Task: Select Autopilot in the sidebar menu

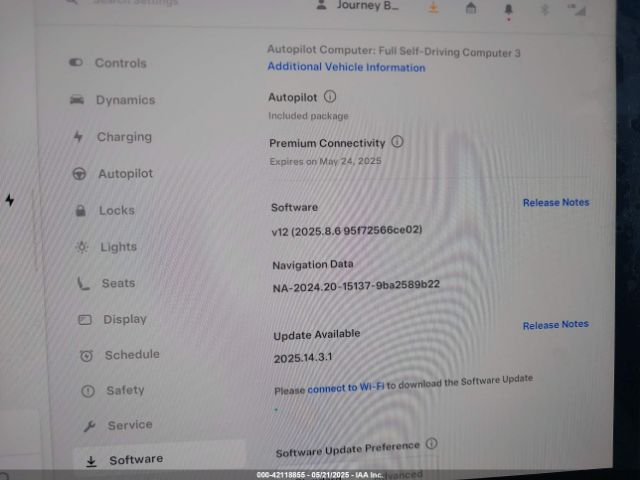Action: [x=125, y=174]
